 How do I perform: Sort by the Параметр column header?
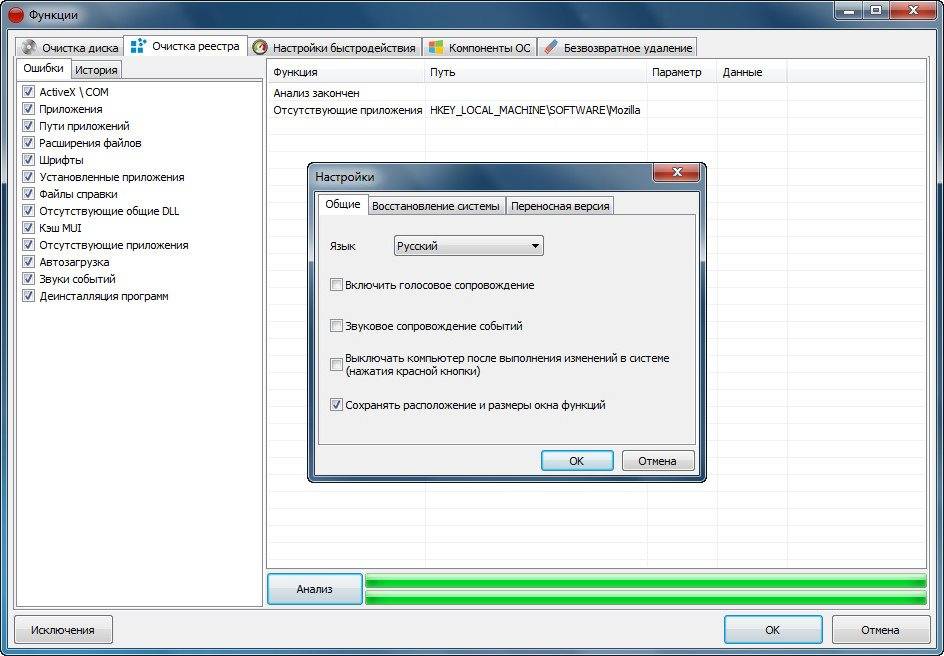tap(682, 72)
